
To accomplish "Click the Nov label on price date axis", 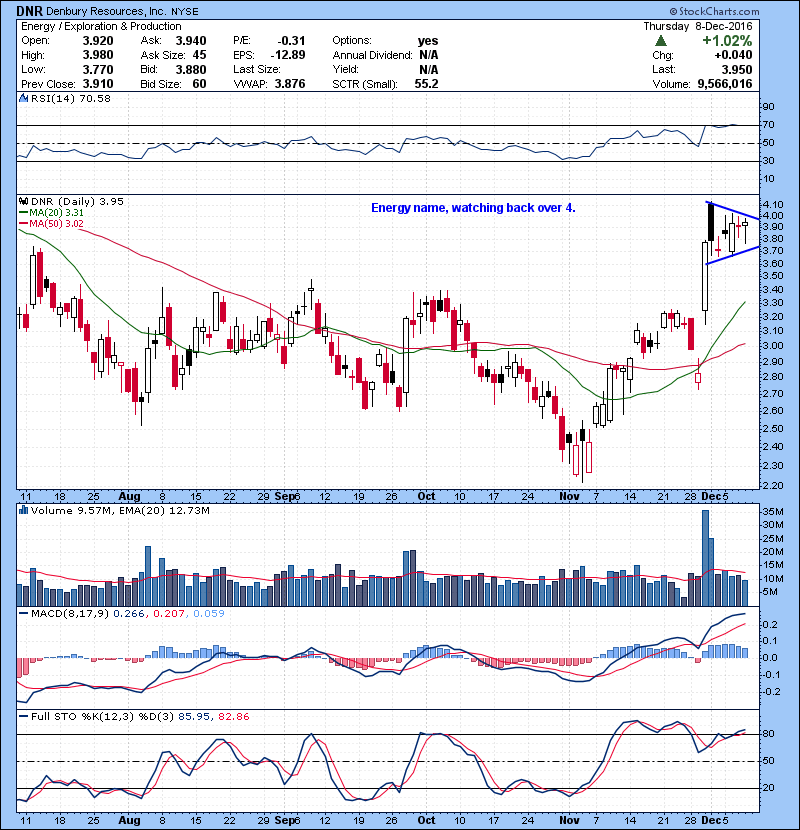I will 569,496.
